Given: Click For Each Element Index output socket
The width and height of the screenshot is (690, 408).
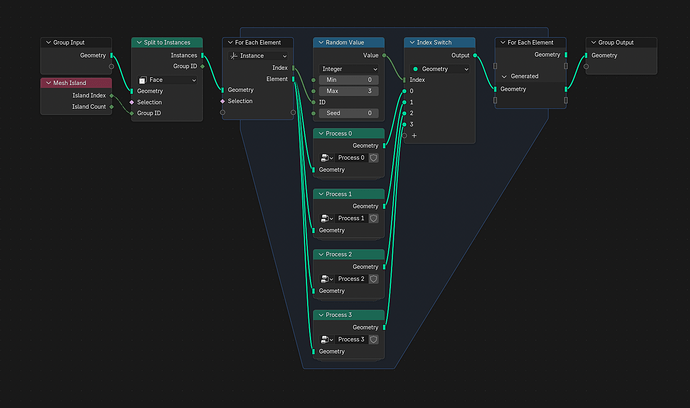Looking at the screenshot, I should [x=294, y=68].
